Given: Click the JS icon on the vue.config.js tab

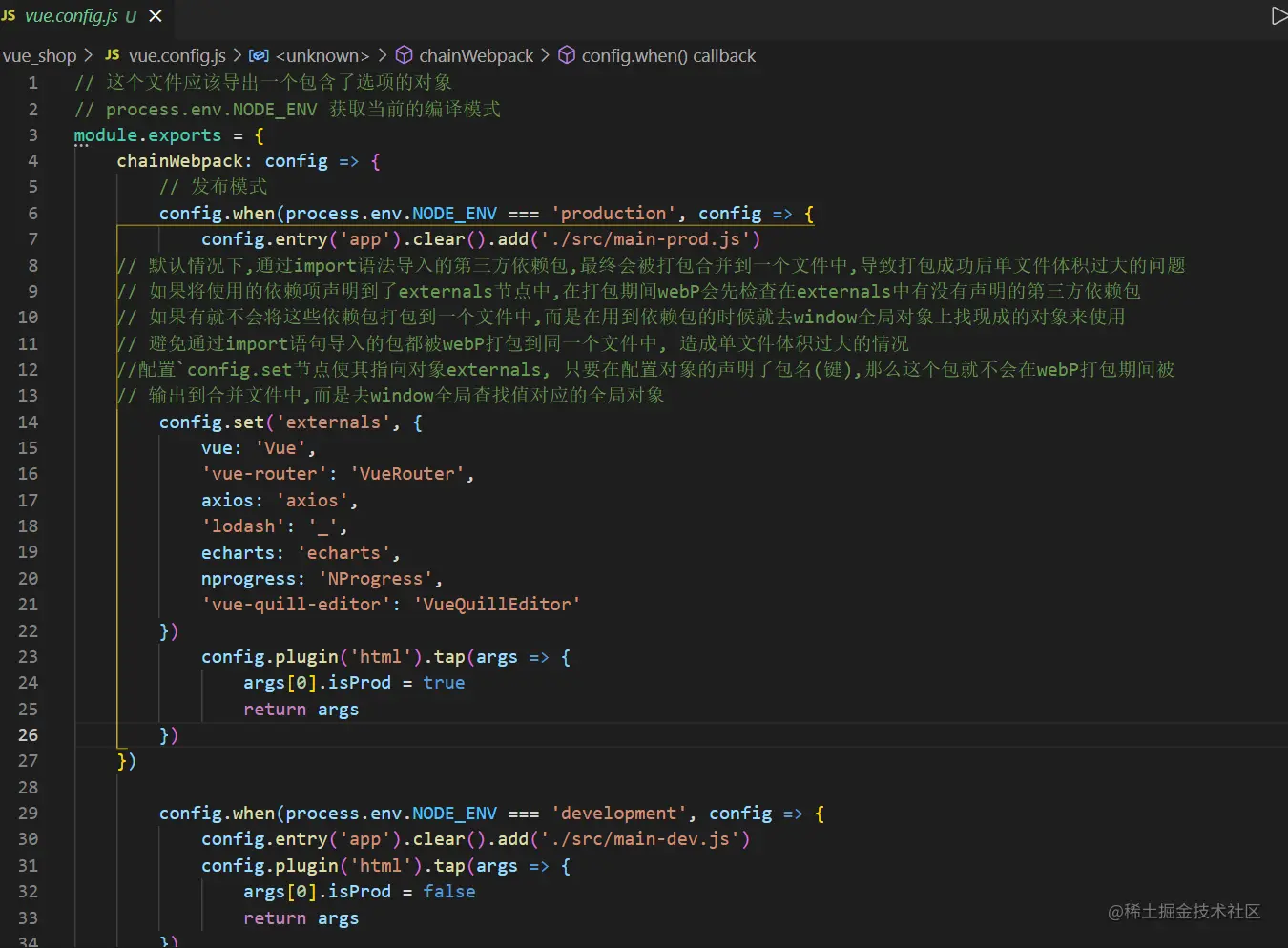Looking at the screenshot, I should (x=10, y=15).
